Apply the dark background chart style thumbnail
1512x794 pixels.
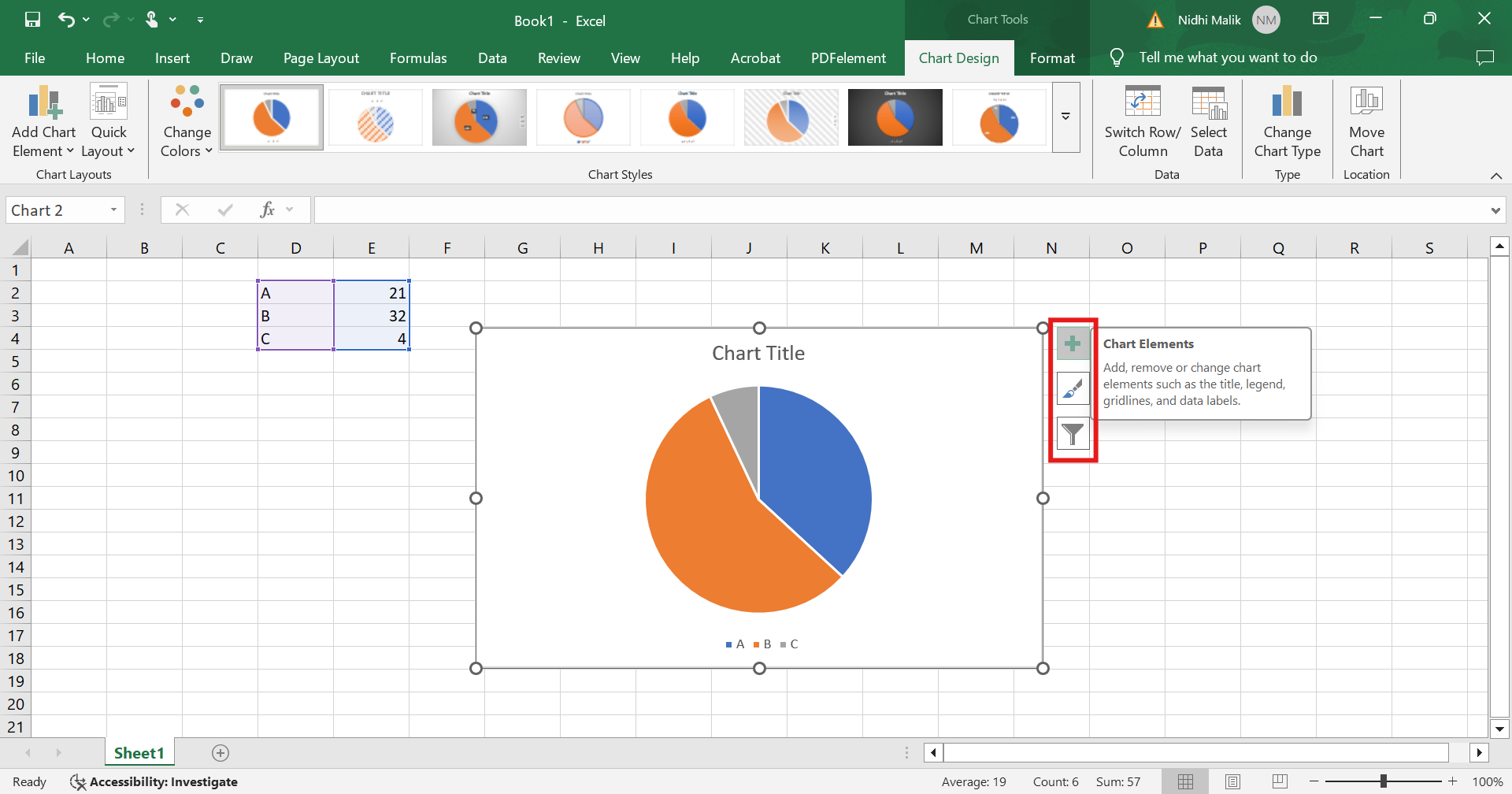(895, 117)
